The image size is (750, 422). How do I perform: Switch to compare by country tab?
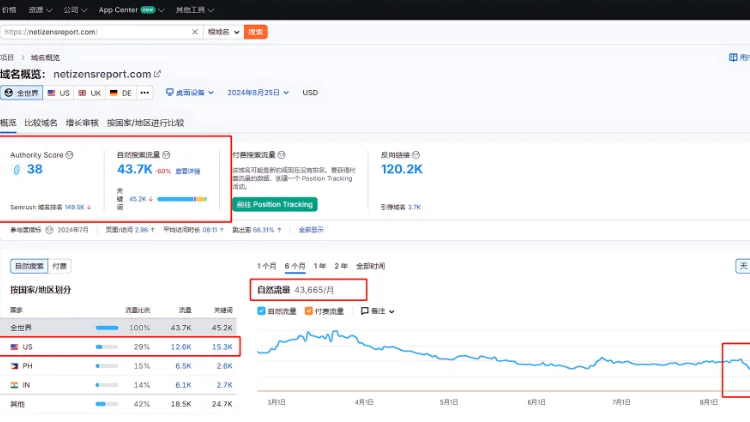pyautogui.click(x=145, y=123)
